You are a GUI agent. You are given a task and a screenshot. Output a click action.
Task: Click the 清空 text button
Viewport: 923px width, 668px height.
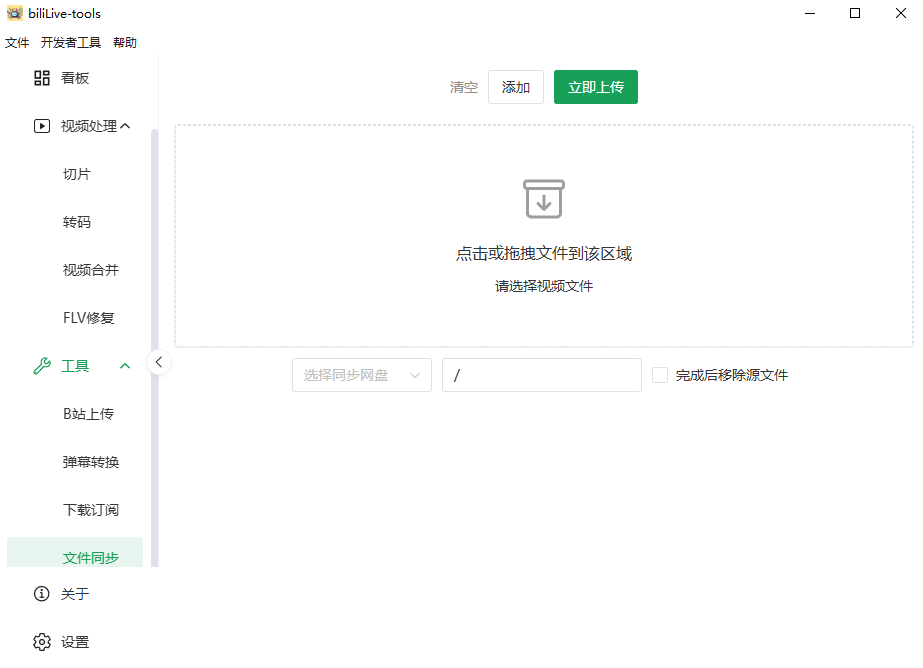coord(464,87)
